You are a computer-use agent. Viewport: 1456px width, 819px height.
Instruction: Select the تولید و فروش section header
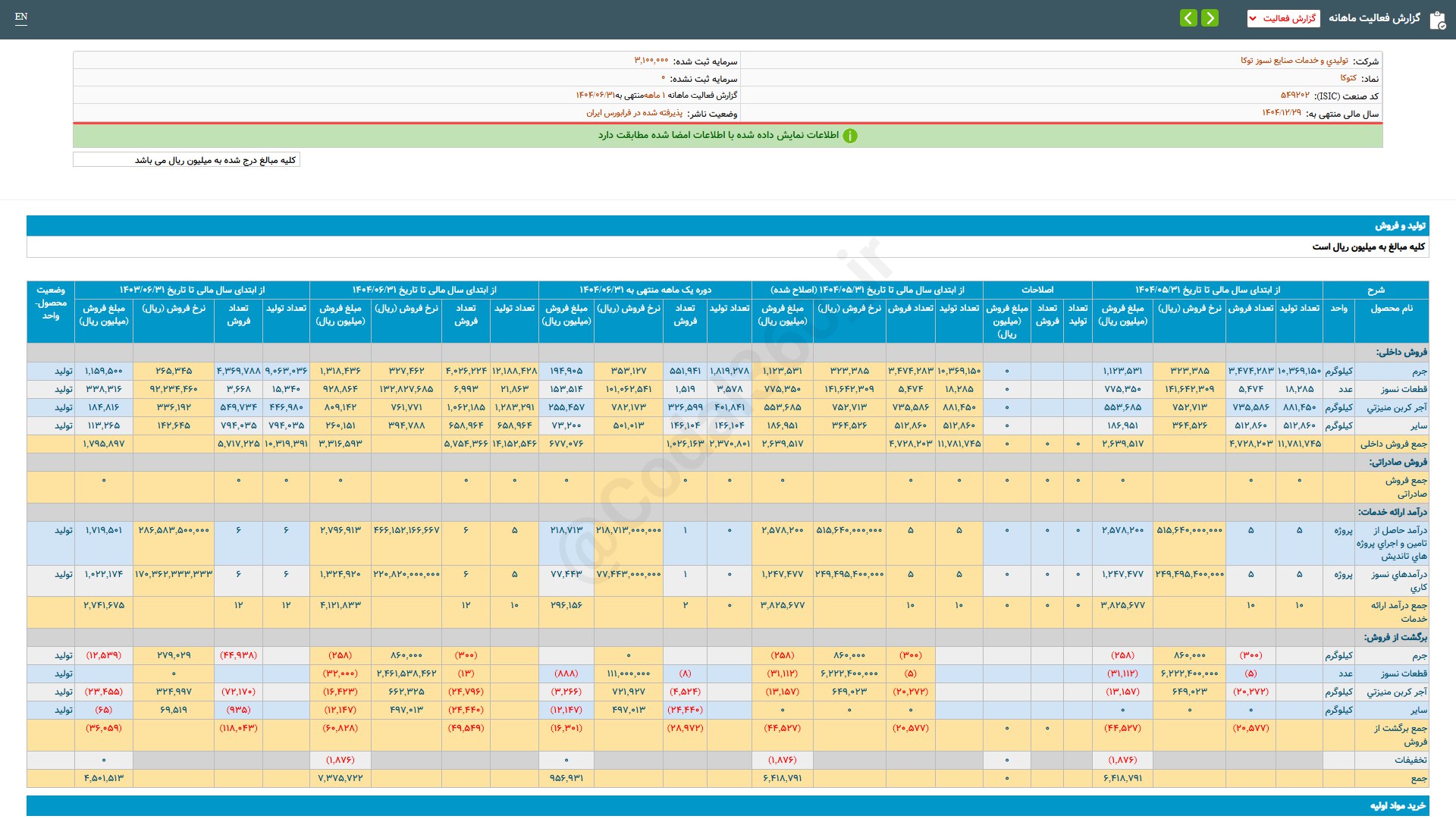click(1400, 226)
